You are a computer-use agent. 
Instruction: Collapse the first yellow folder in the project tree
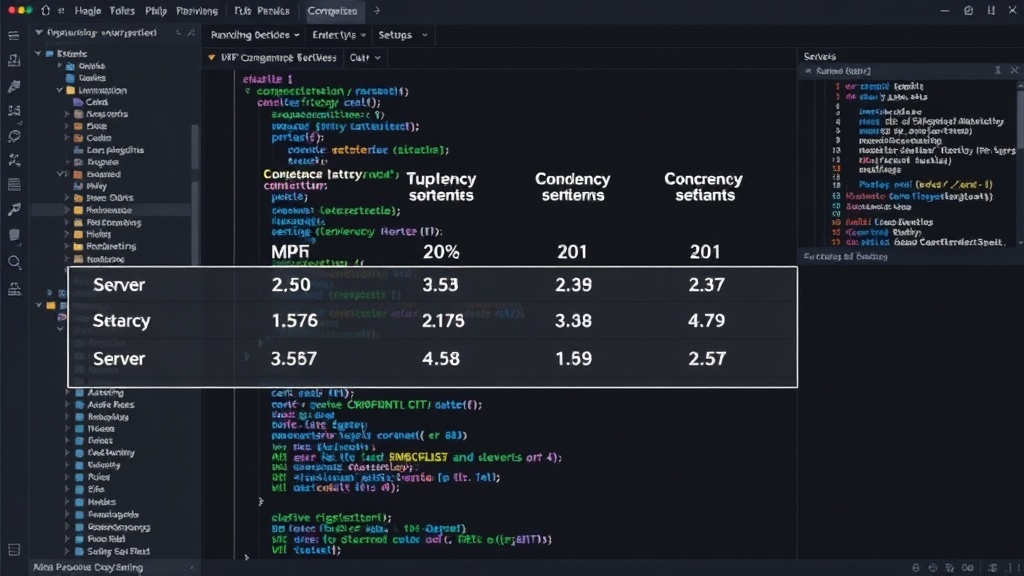click(59, 90)
